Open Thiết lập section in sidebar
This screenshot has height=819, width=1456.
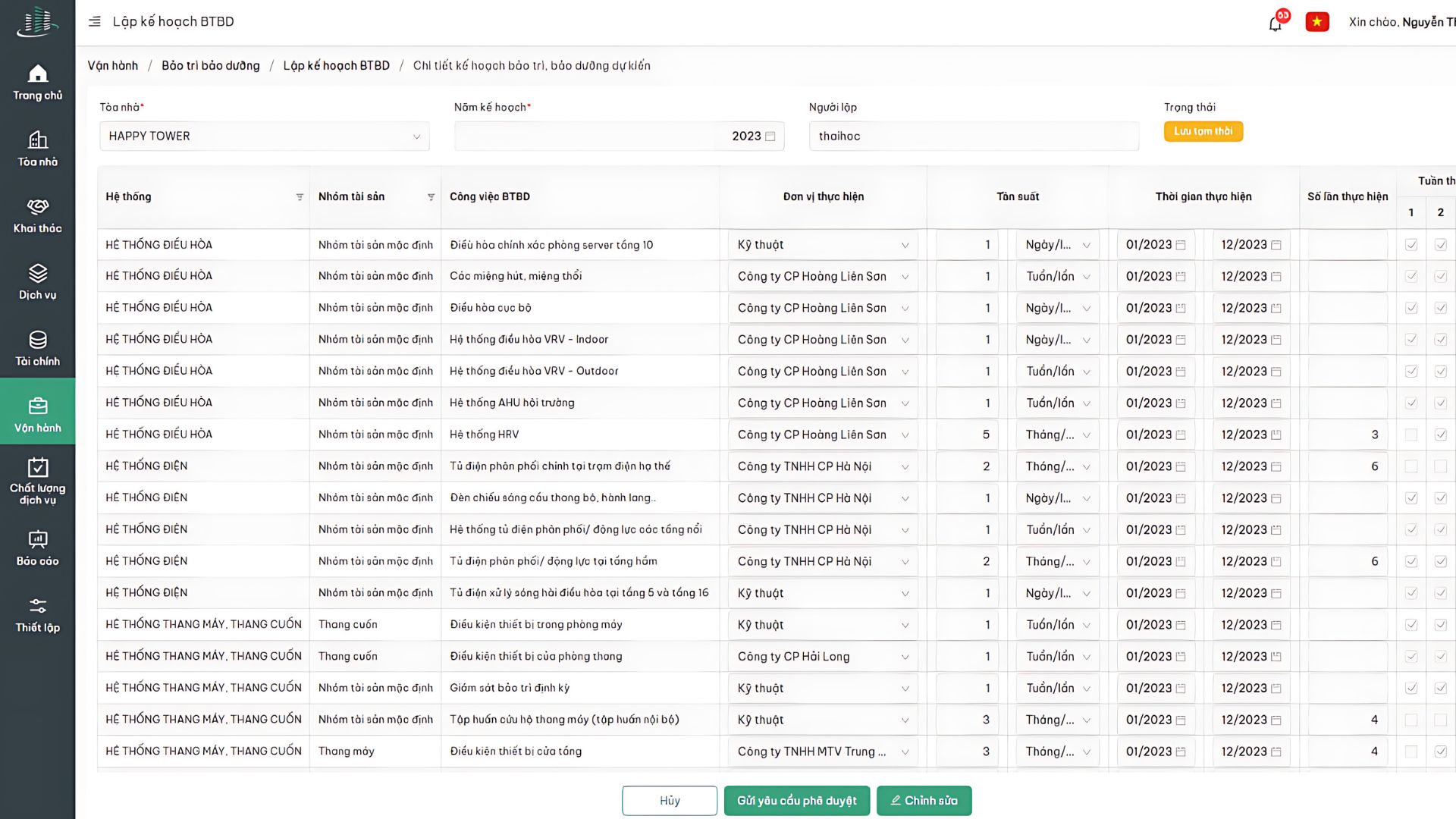tap(37, 616)
